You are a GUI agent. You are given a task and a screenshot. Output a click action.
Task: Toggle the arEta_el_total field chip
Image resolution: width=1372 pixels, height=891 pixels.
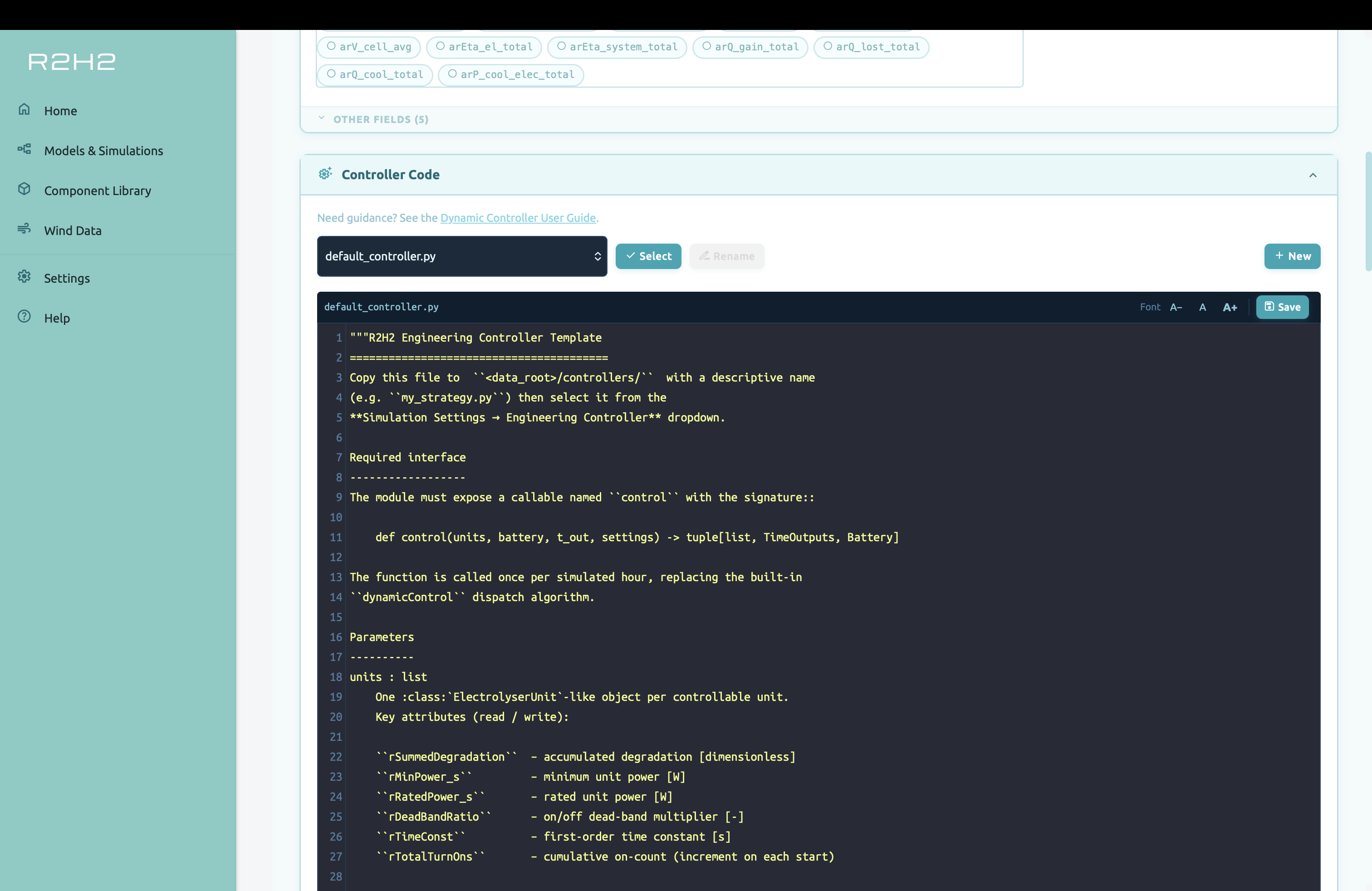[484, 47]
